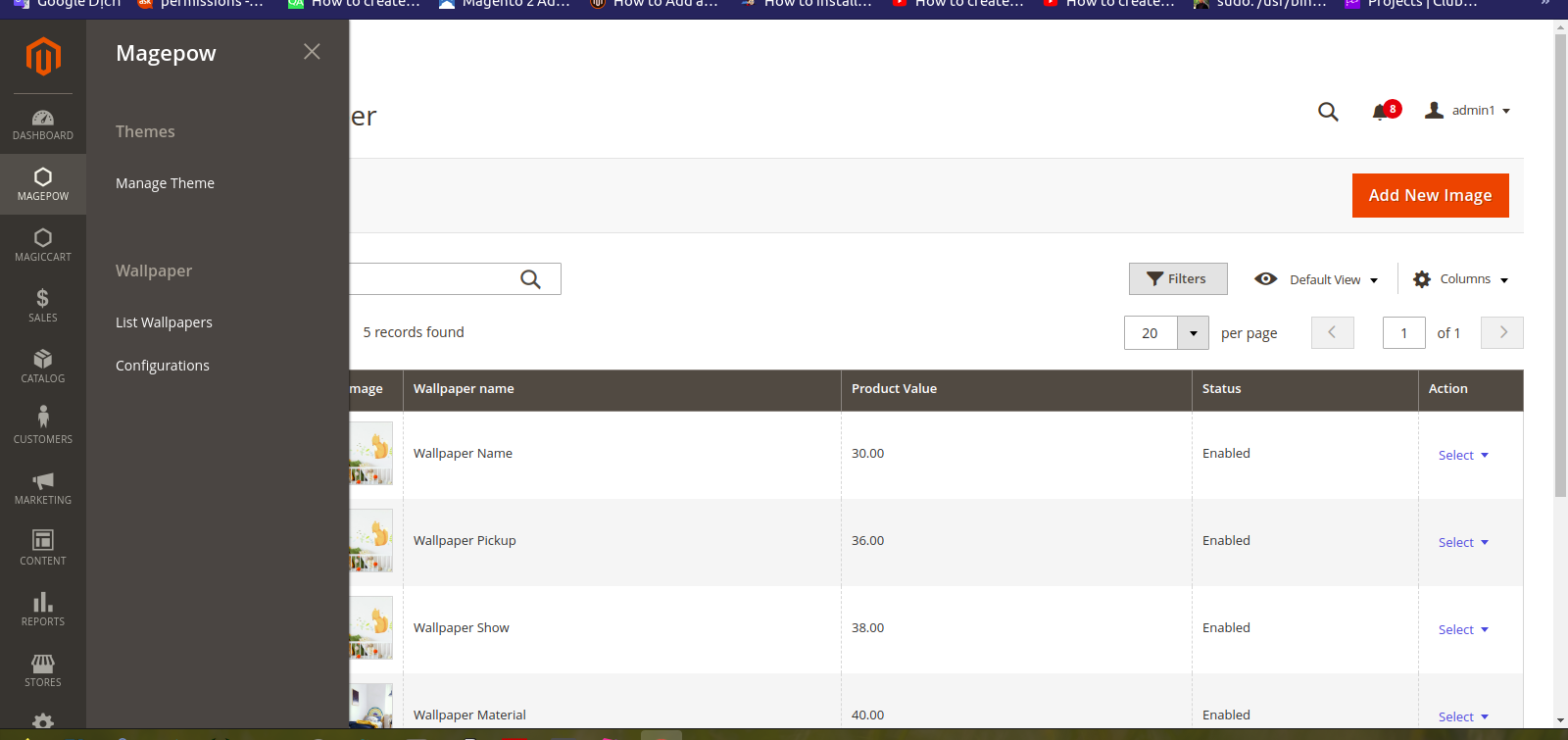Close the Magepow submenu panel
The width and height of the screenshot is (1568, 740).
click(312, 52)
